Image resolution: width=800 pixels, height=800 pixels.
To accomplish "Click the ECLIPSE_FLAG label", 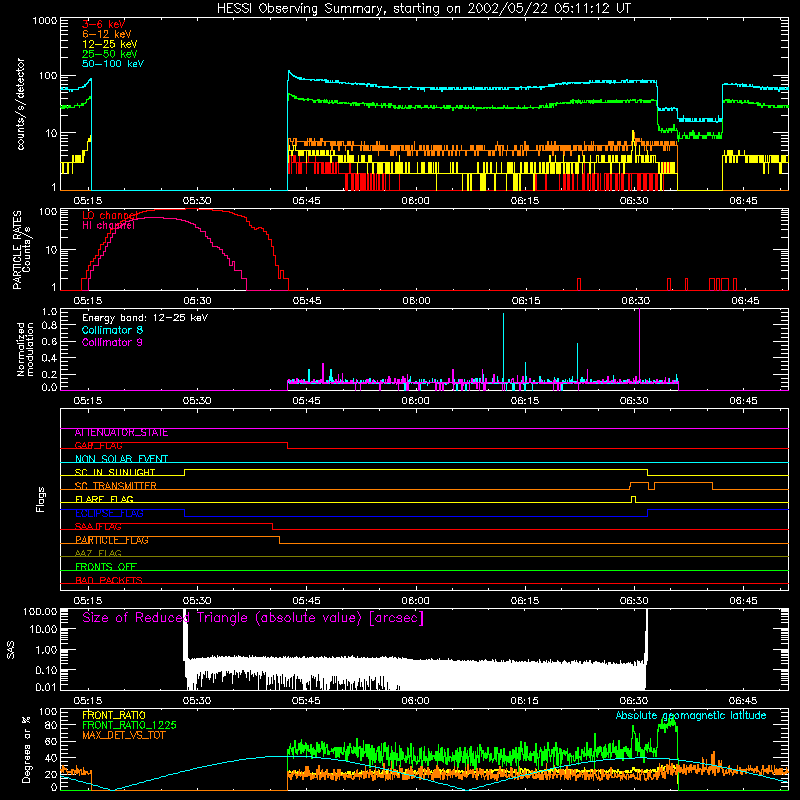I will pyautogui.click(x=109, y=513).
